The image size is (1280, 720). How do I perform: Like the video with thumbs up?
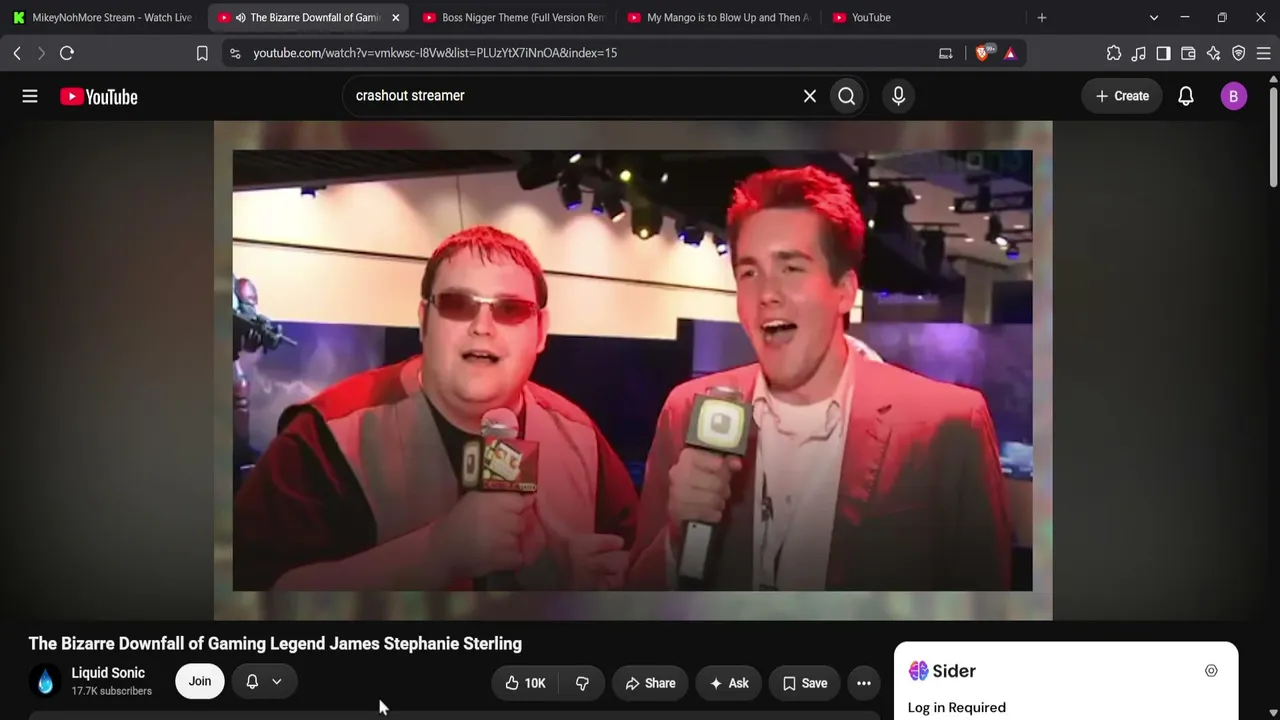point(525,683)
